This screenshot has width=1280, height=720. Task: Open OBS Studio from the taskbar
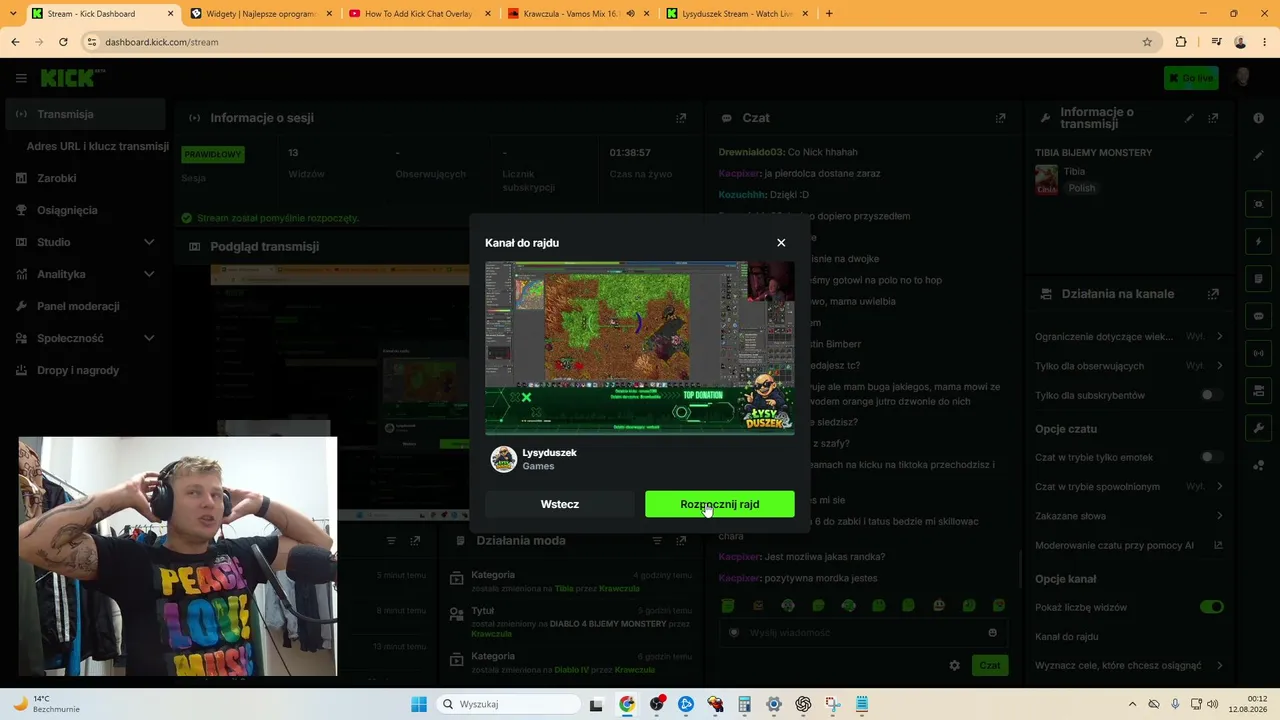[657, 704]
